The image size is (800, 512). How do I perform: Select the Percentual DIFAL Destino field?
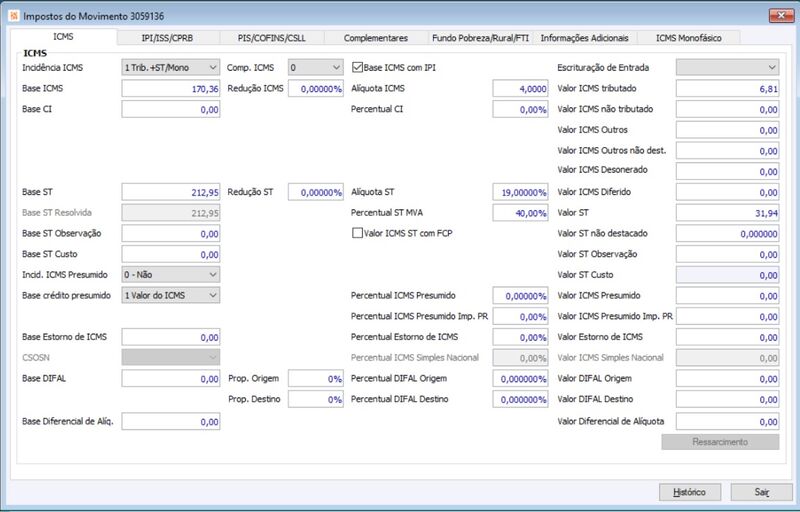point(520,399)
